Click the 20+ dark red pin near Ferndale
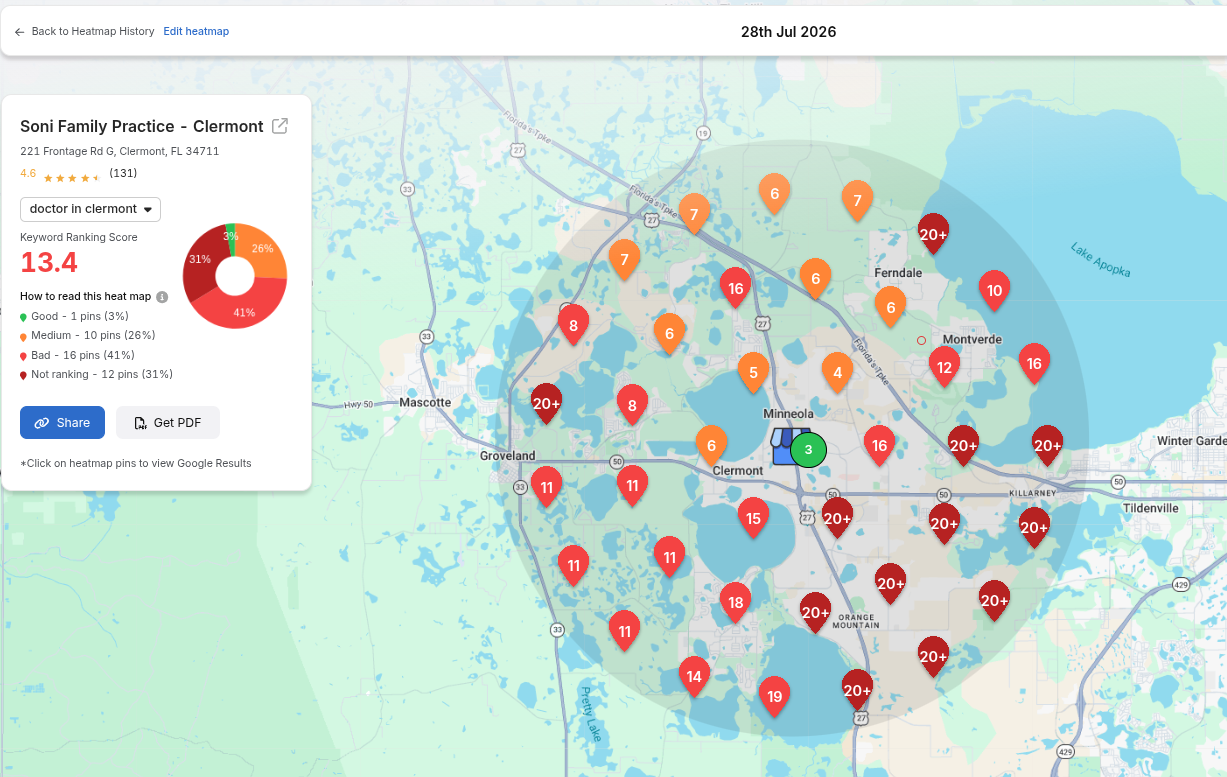This screenshot has width=1227, height=777. pyautogui.click(x=933, y=233)
